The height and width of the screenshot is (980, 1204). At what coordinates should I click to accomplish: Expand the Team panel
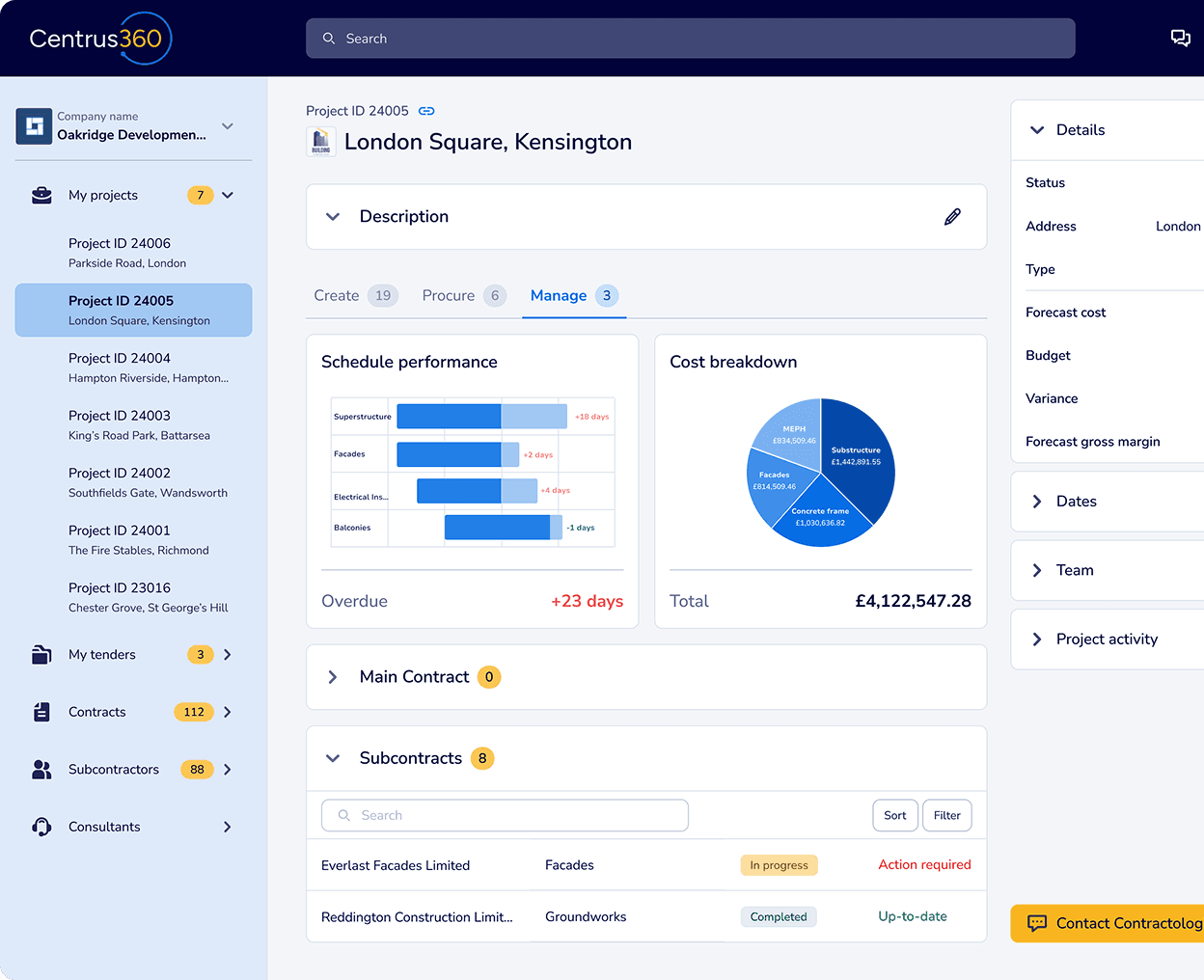[1037, 570]
